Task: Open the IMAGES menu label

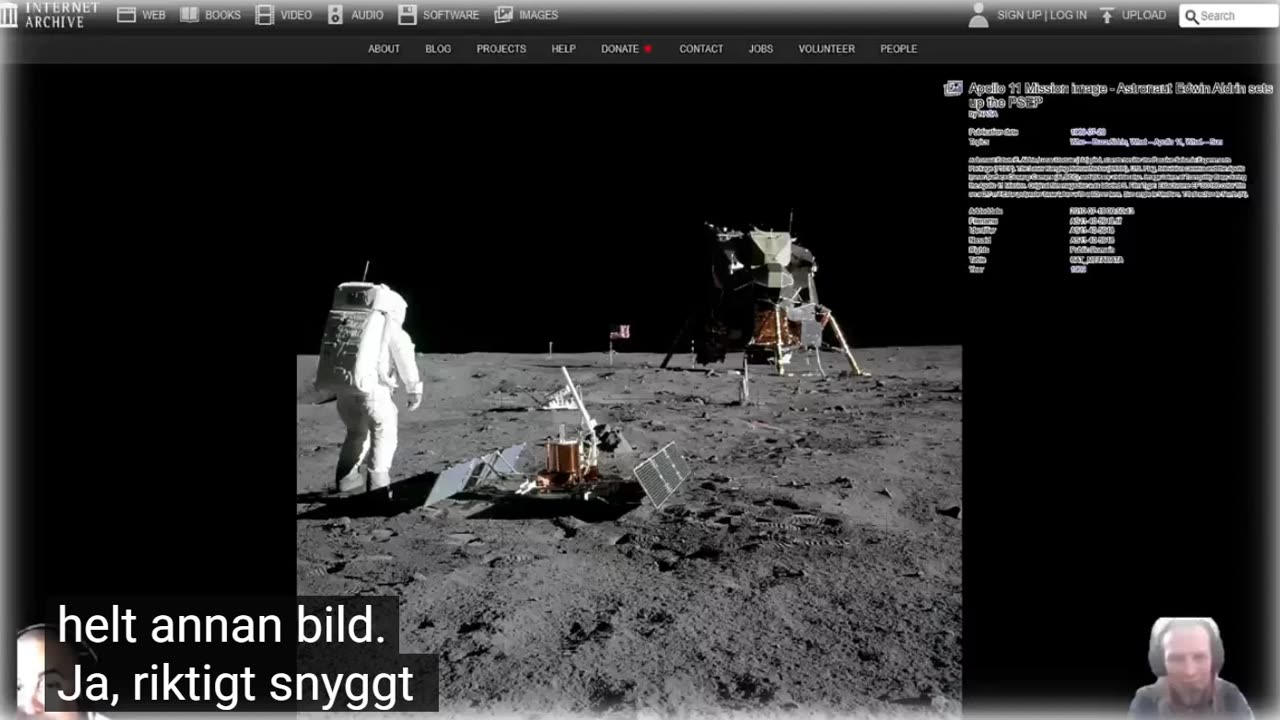Action: (x=539, y=15)
